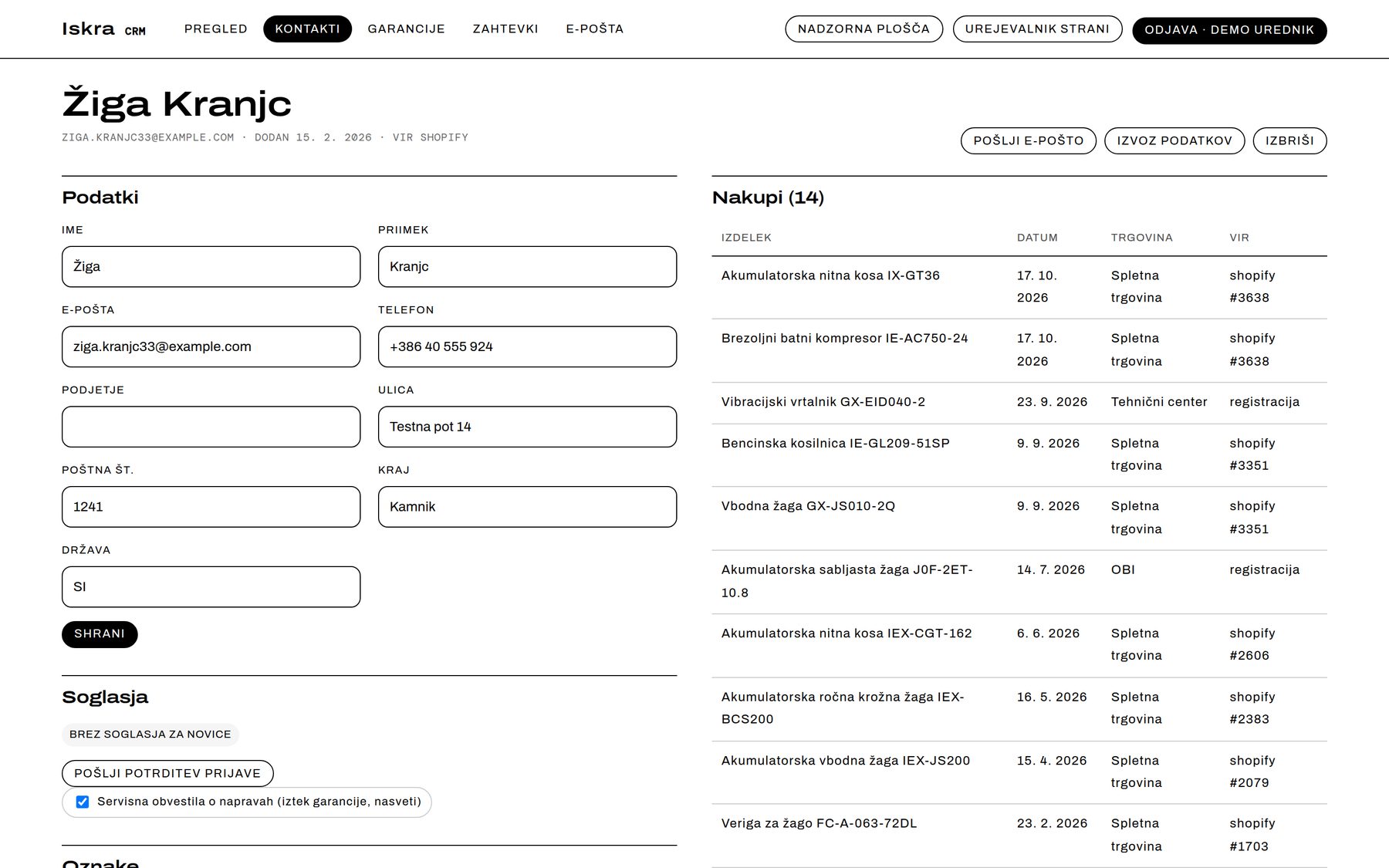The height and width of the screenshot is (868, 1389).
Task: Focus the Ime input field
Action: (x=211, y=267)
